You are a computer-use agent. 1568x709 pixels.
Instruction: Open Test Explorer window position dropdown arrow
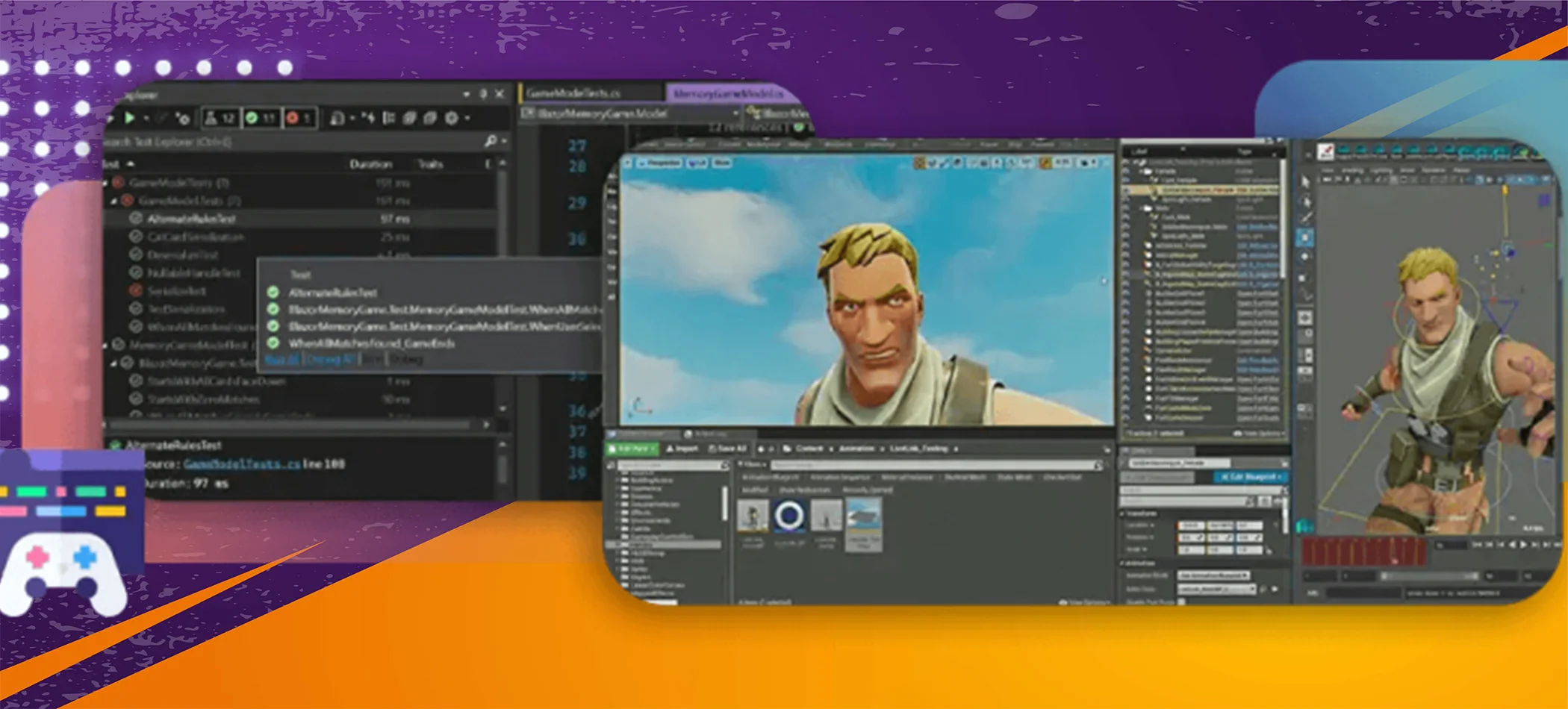[x=466, y=94]
